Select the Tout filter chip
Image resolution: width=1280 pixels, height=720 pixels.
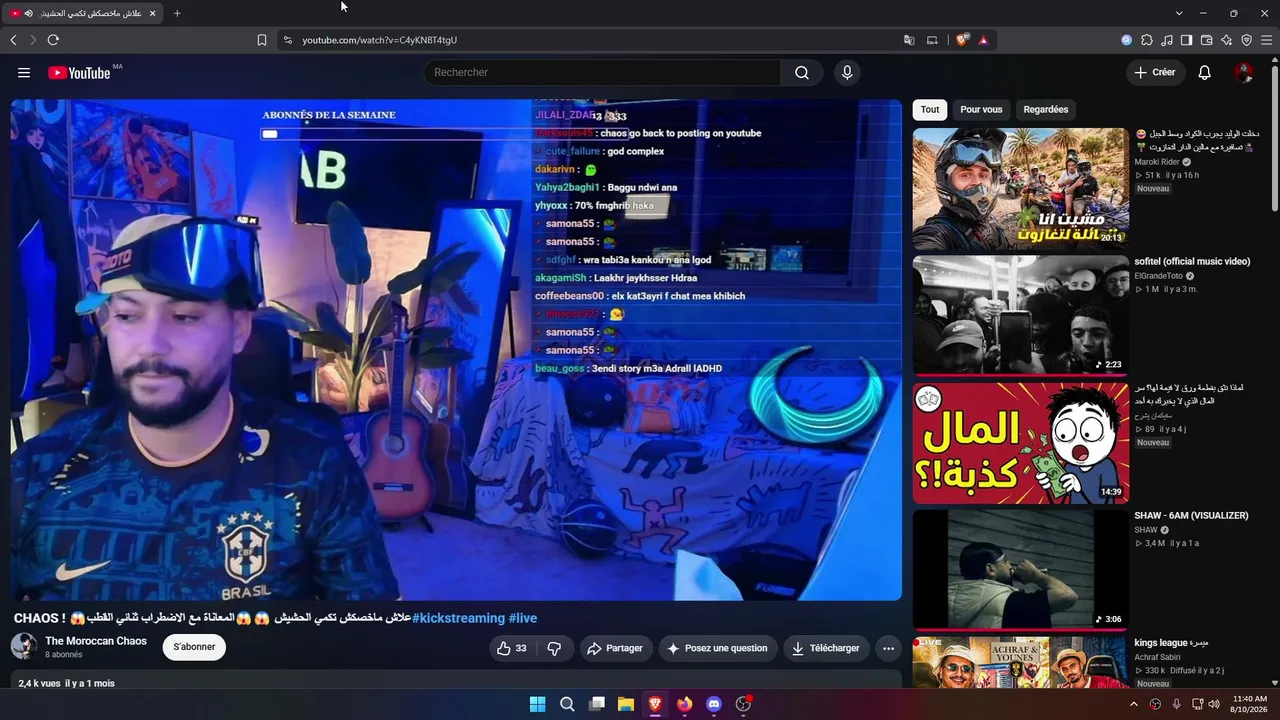click(930, 110)
